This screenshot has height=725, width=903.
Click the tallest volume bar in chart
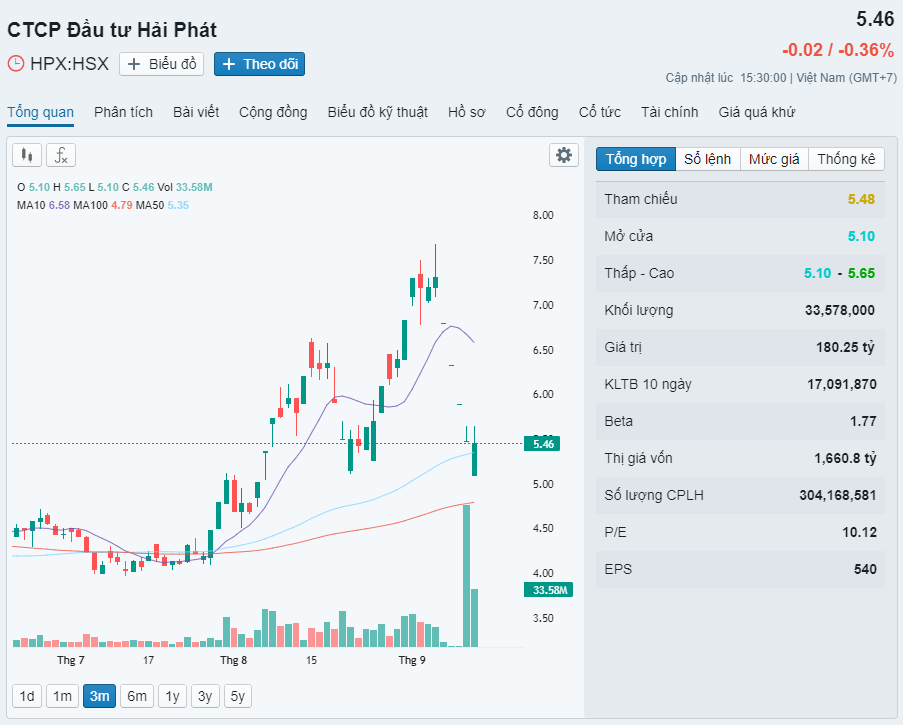tap(466, 575)
